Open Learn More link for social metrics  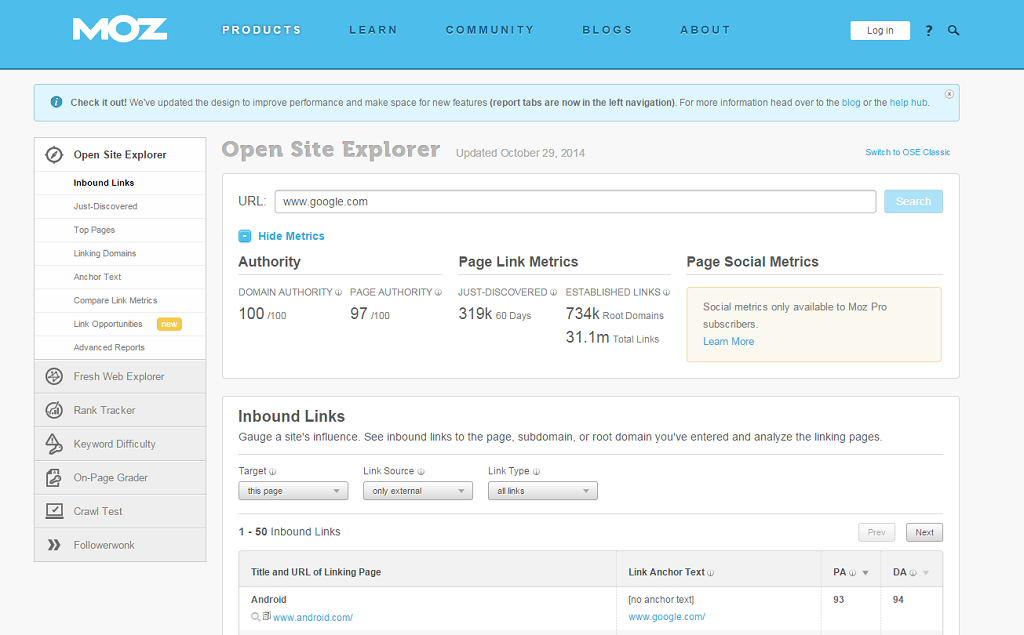coord(728,341)
